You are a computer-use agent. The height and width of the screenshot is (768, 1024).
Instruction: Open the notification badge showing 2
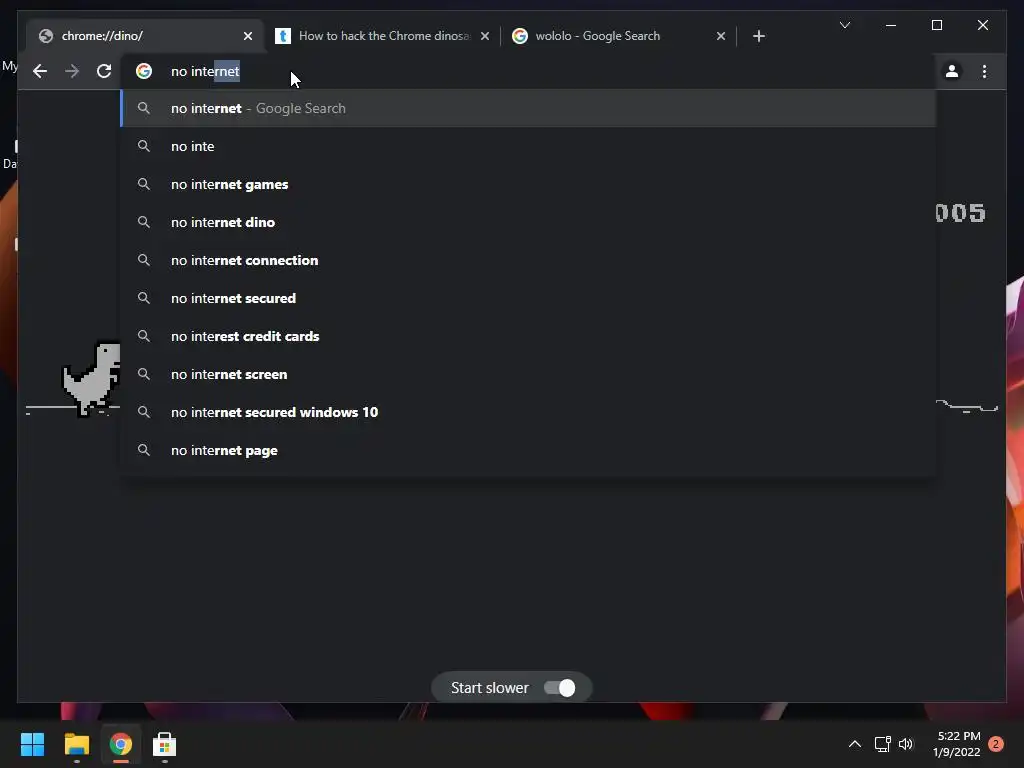(x=996, y=744)
